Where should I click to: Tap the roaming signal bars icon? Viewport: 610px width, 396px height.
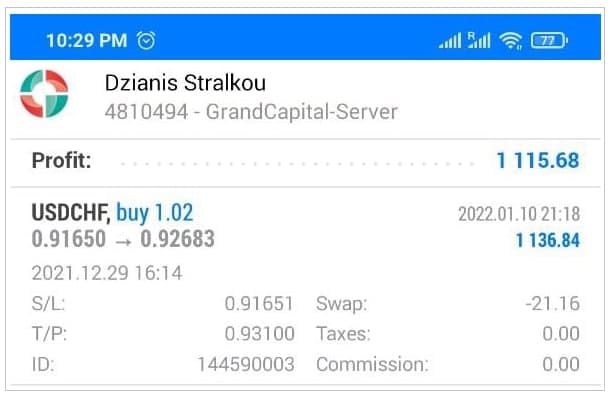pos(479,40)
